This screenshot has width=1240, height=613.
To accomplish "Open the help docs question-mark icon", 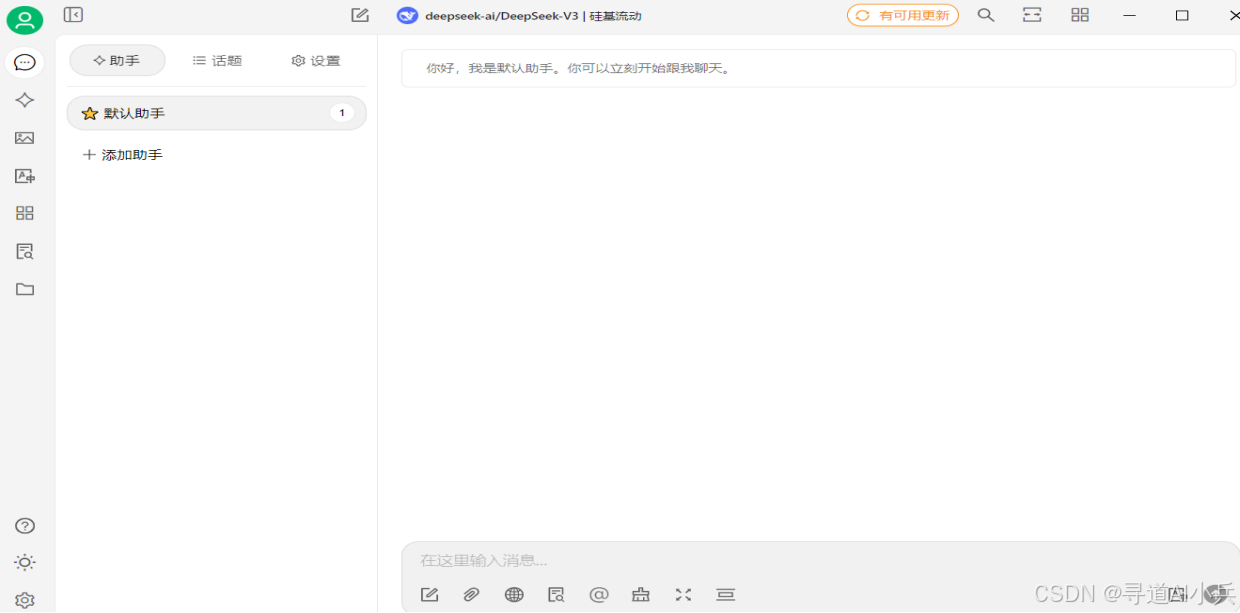I will point(25,526).
